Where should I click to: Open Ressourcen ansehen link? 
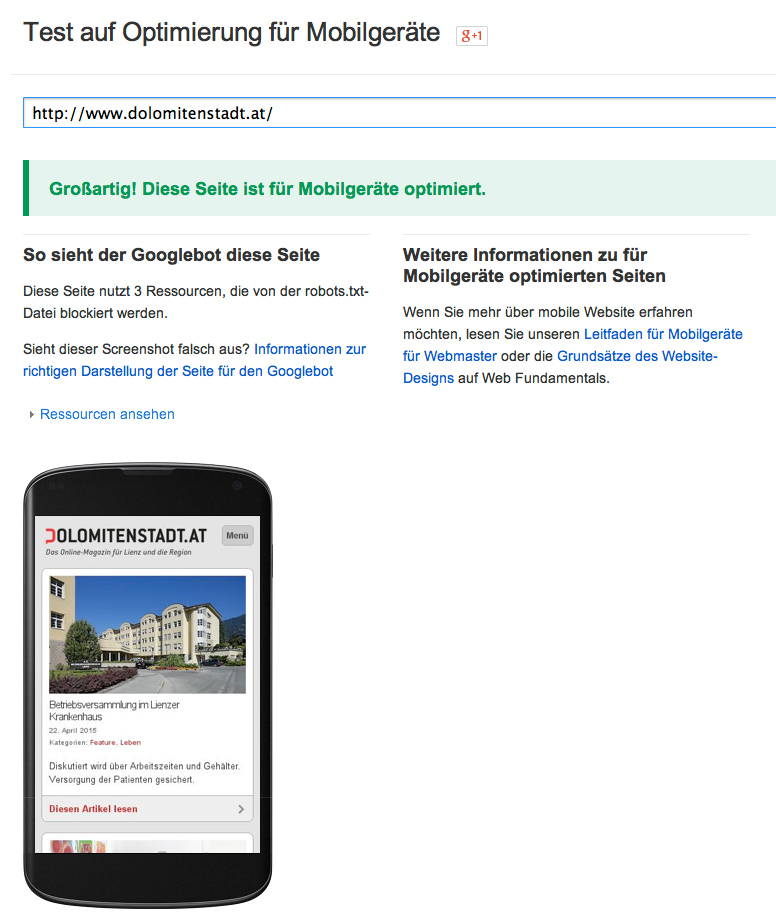click(107, 414)
